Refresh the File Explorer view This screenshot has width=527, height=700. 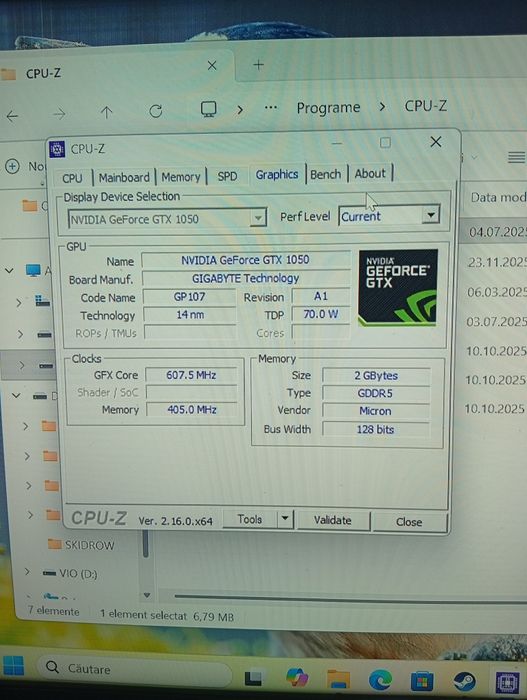[156, 111]
